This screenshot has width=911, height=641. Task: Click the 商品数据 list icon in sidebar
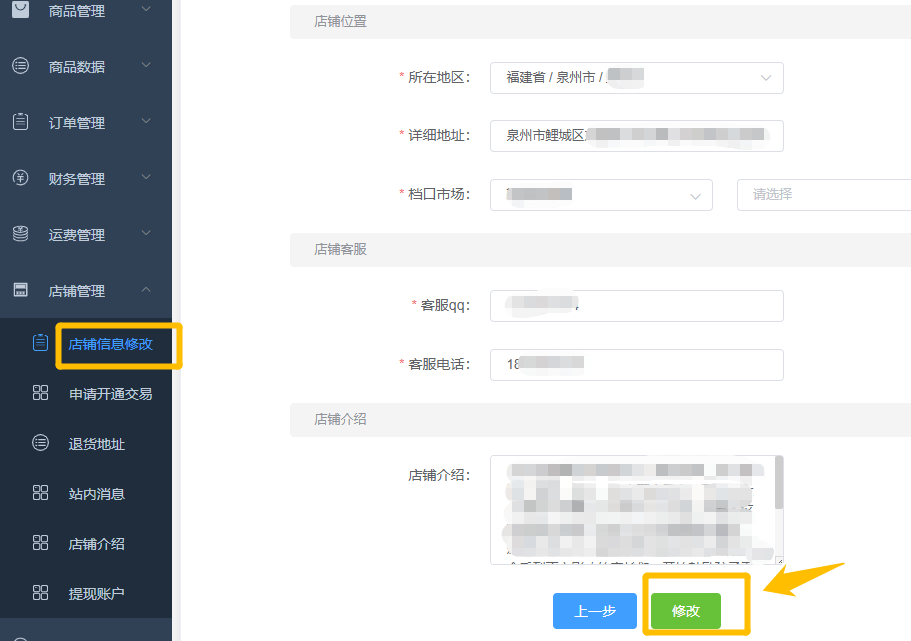point(20,66)
